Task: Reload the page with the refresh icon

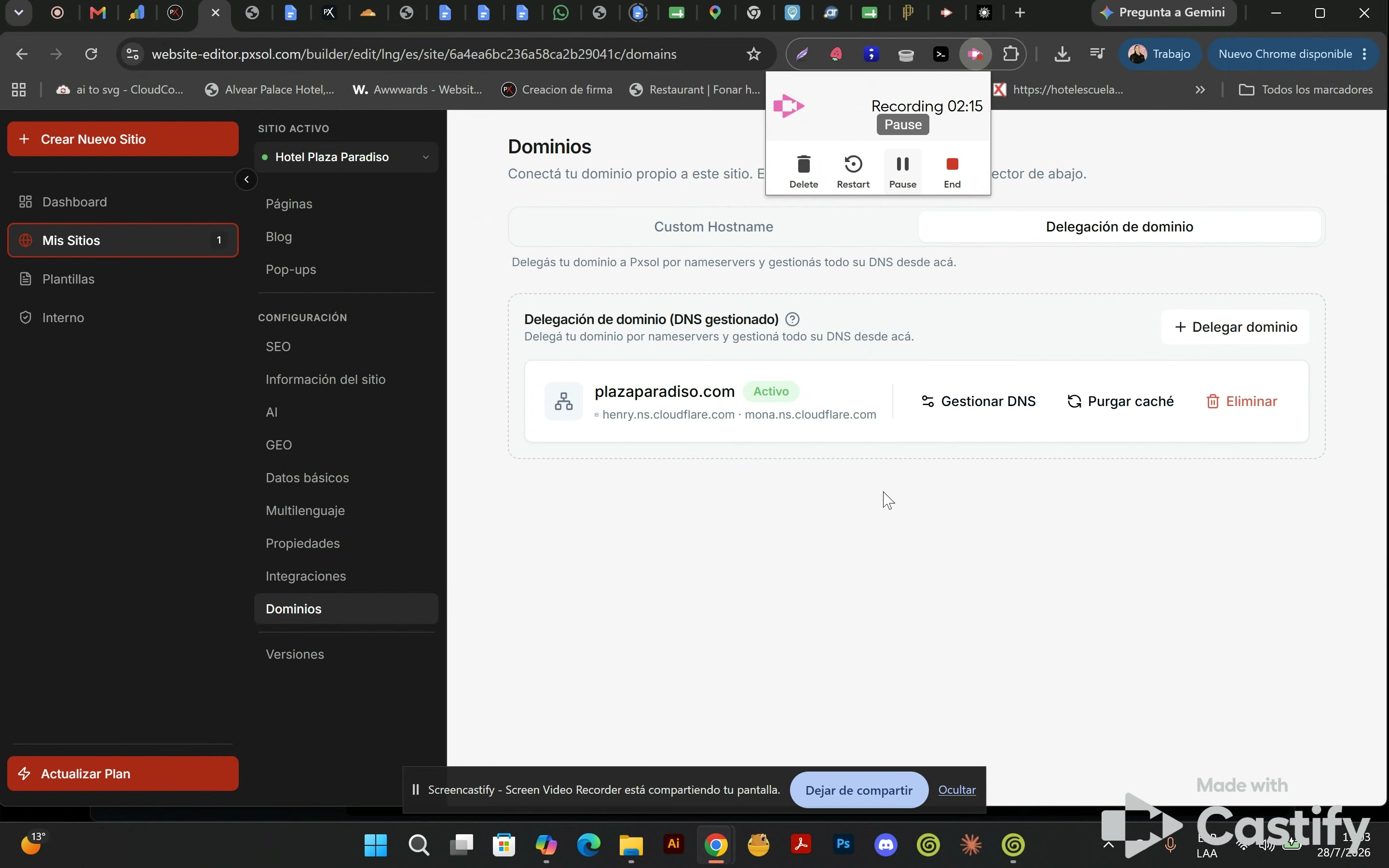Action: [91, 54]
